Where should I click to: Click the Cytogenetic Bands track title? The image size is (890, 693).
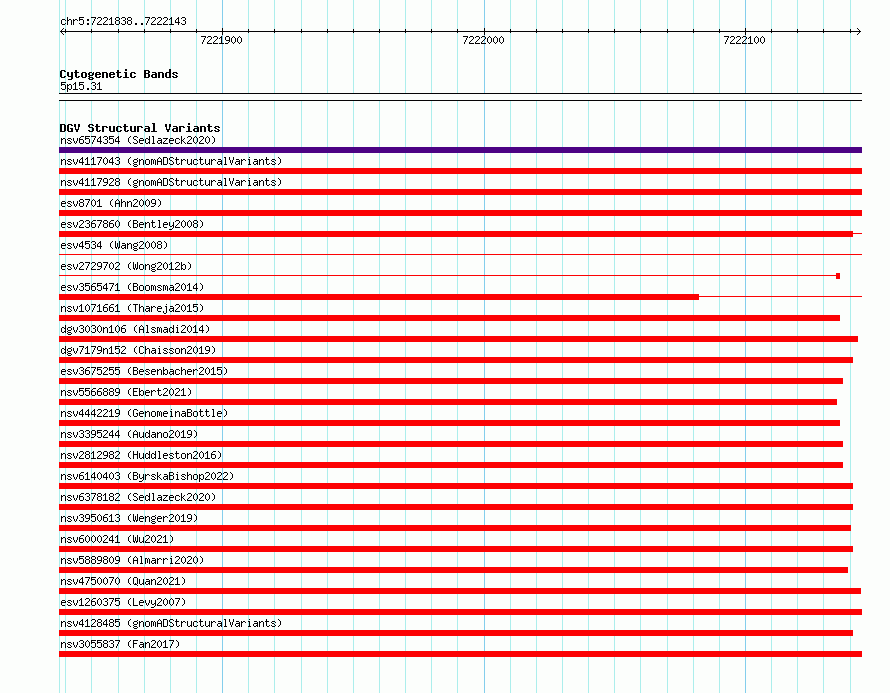tap(119, 74)
